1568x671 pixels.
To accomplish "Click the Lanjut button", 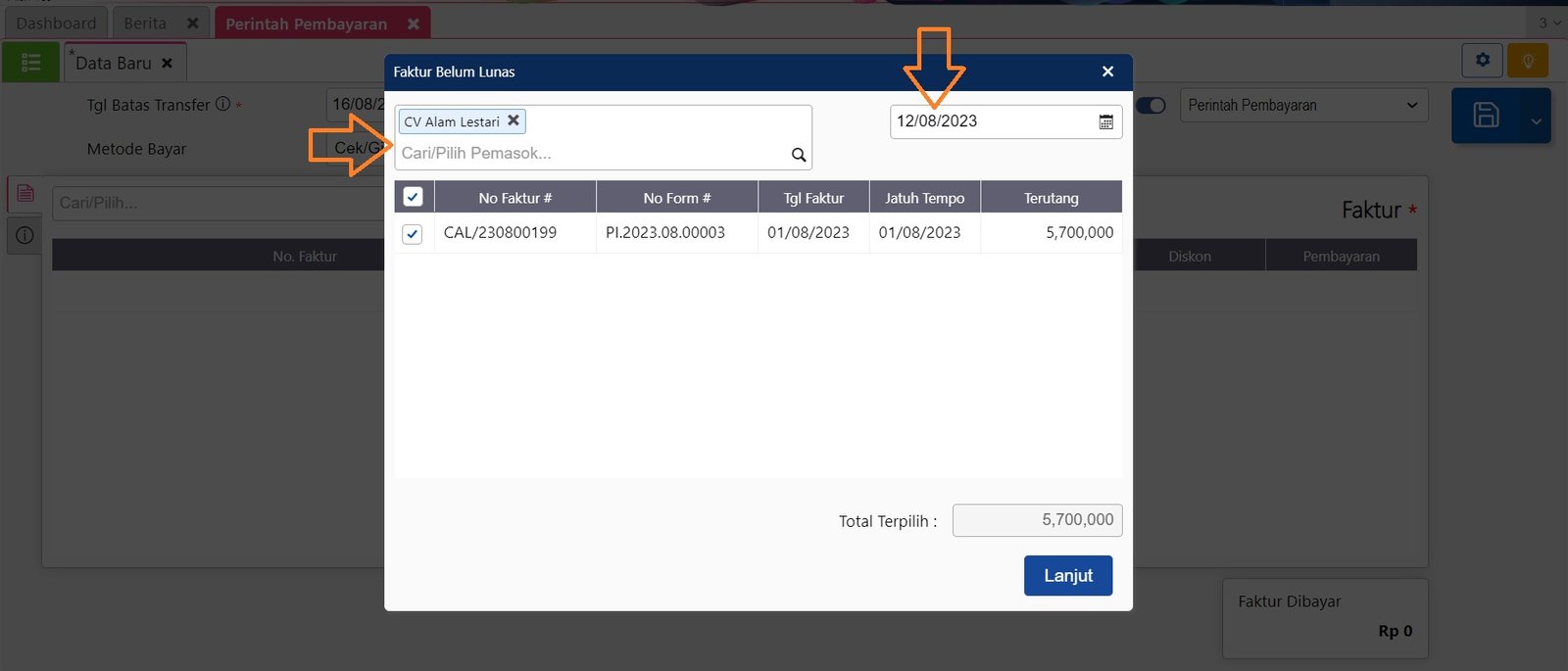I will [x=1067, y=576].
